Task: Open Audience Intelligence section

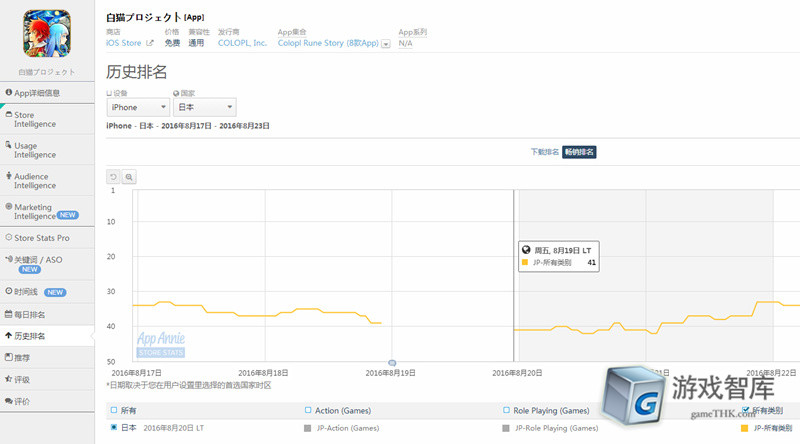Action: (47, 181)
